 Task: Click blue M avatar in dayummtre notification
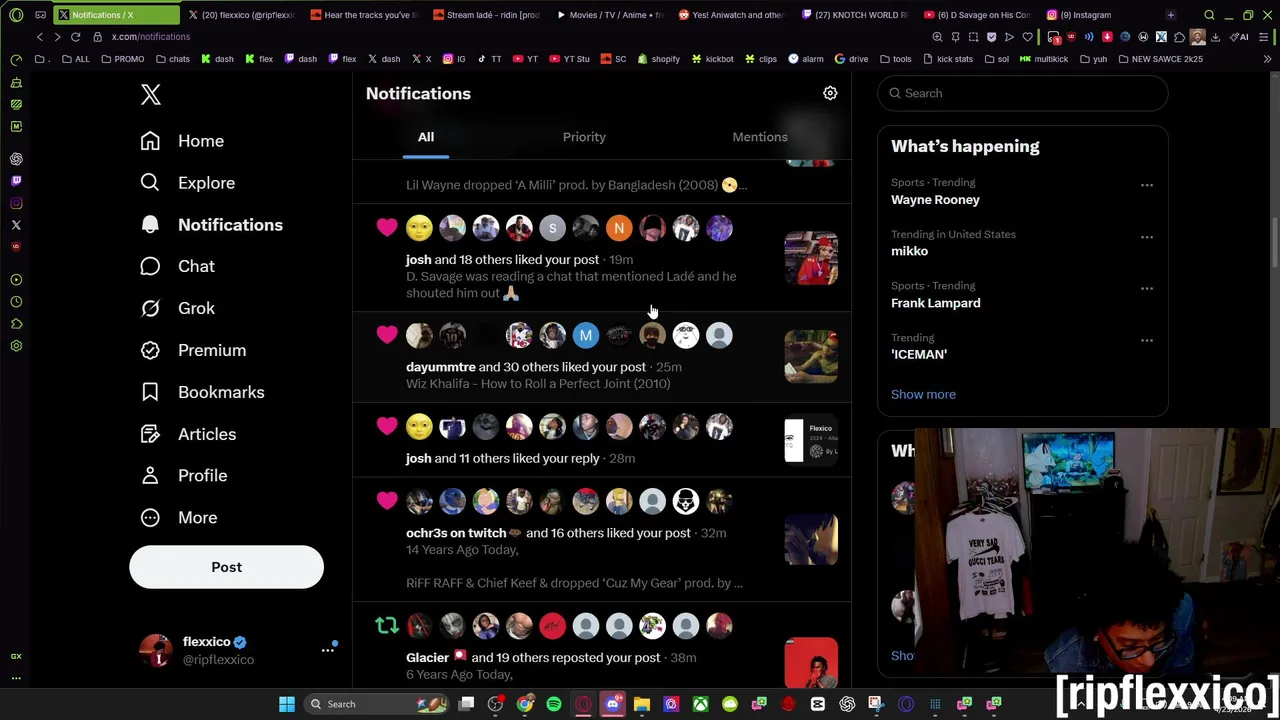coord(586,336)
